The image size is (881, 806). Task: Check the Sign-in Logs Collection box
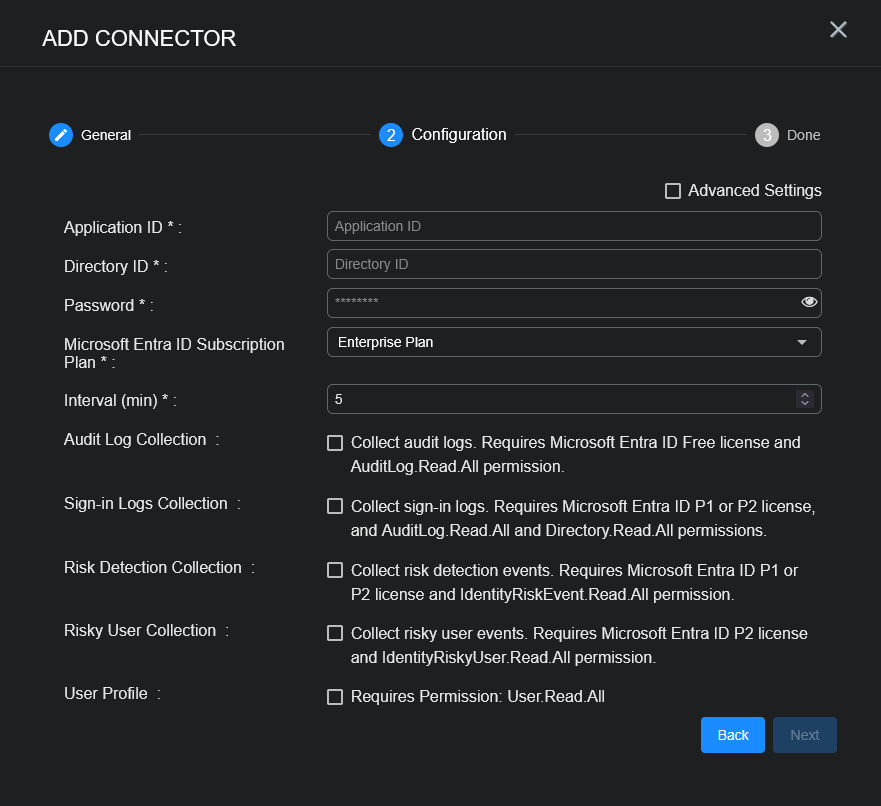pyautogui.click(x=335, y=507)
